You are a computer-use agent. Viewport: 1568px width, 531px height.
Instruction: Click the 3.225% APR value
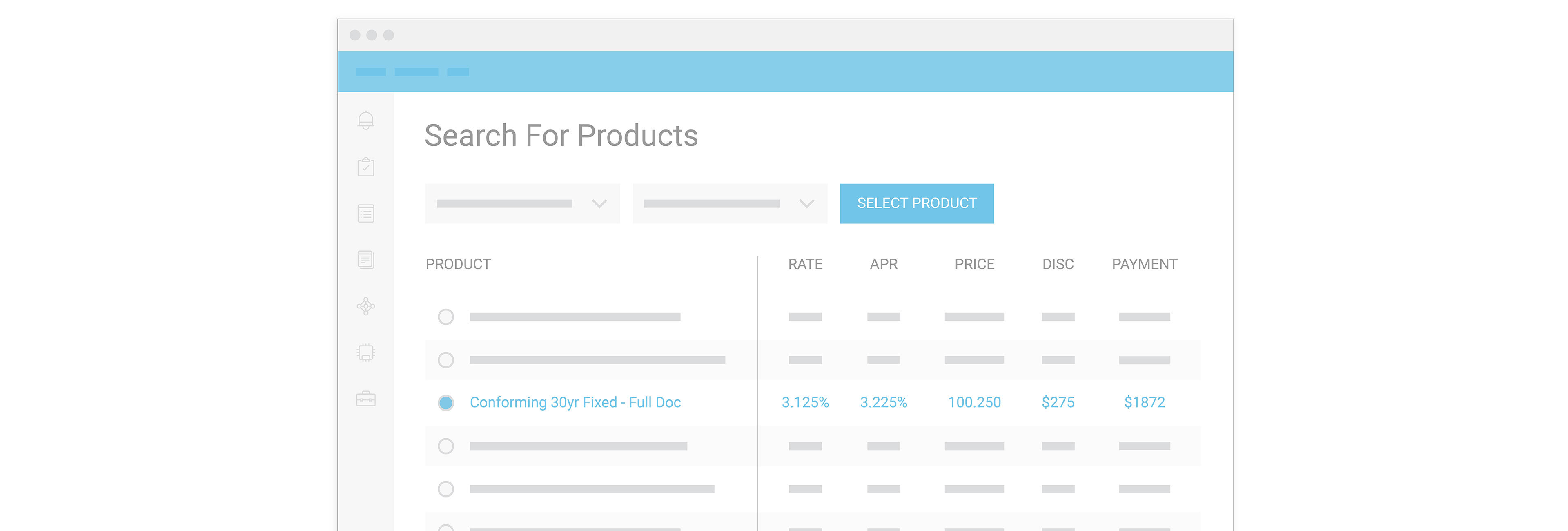pos(884,402)
